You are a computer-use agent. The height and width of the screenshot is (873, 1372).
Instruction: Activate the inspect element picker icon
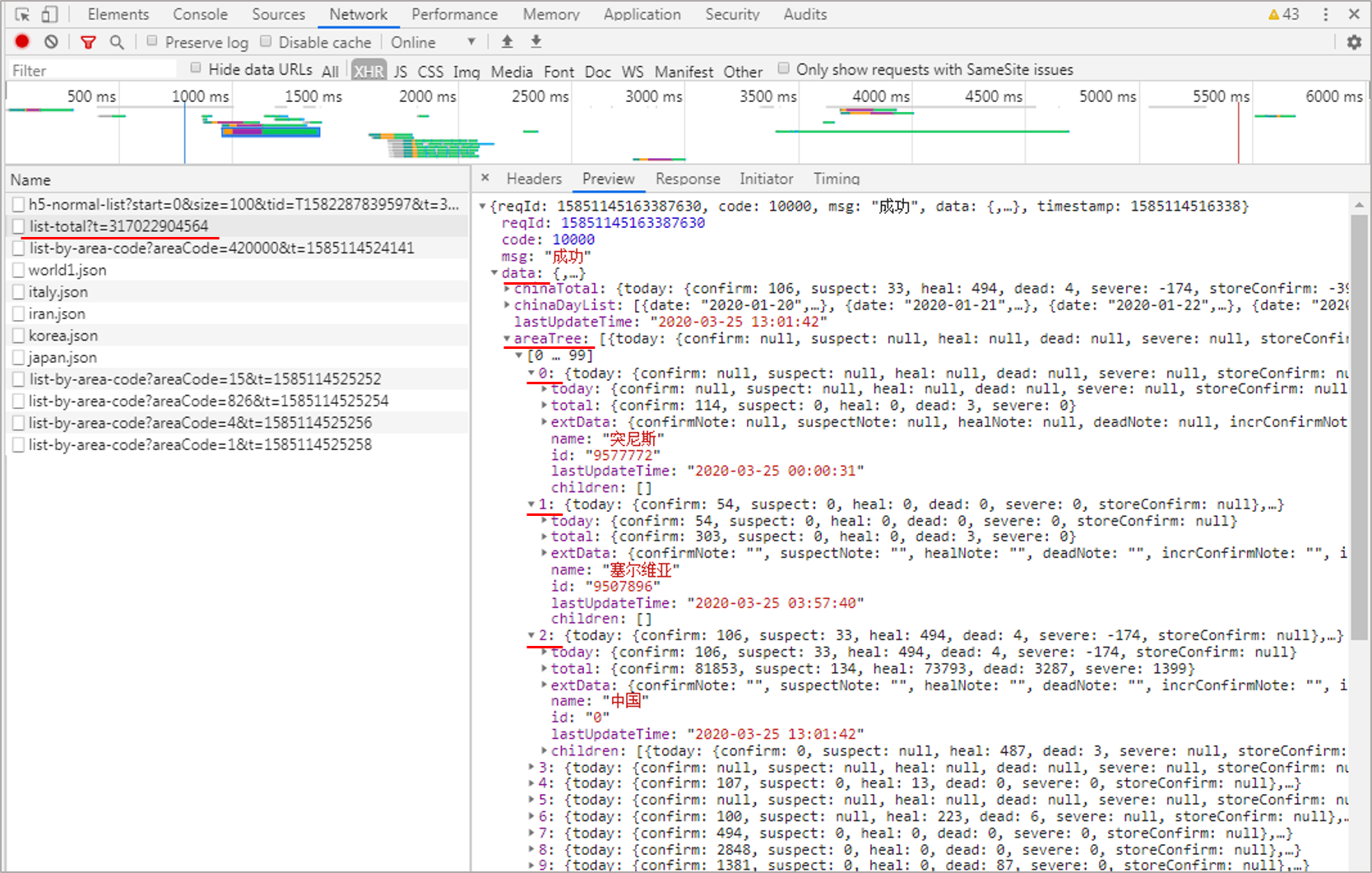click(23, 14)
